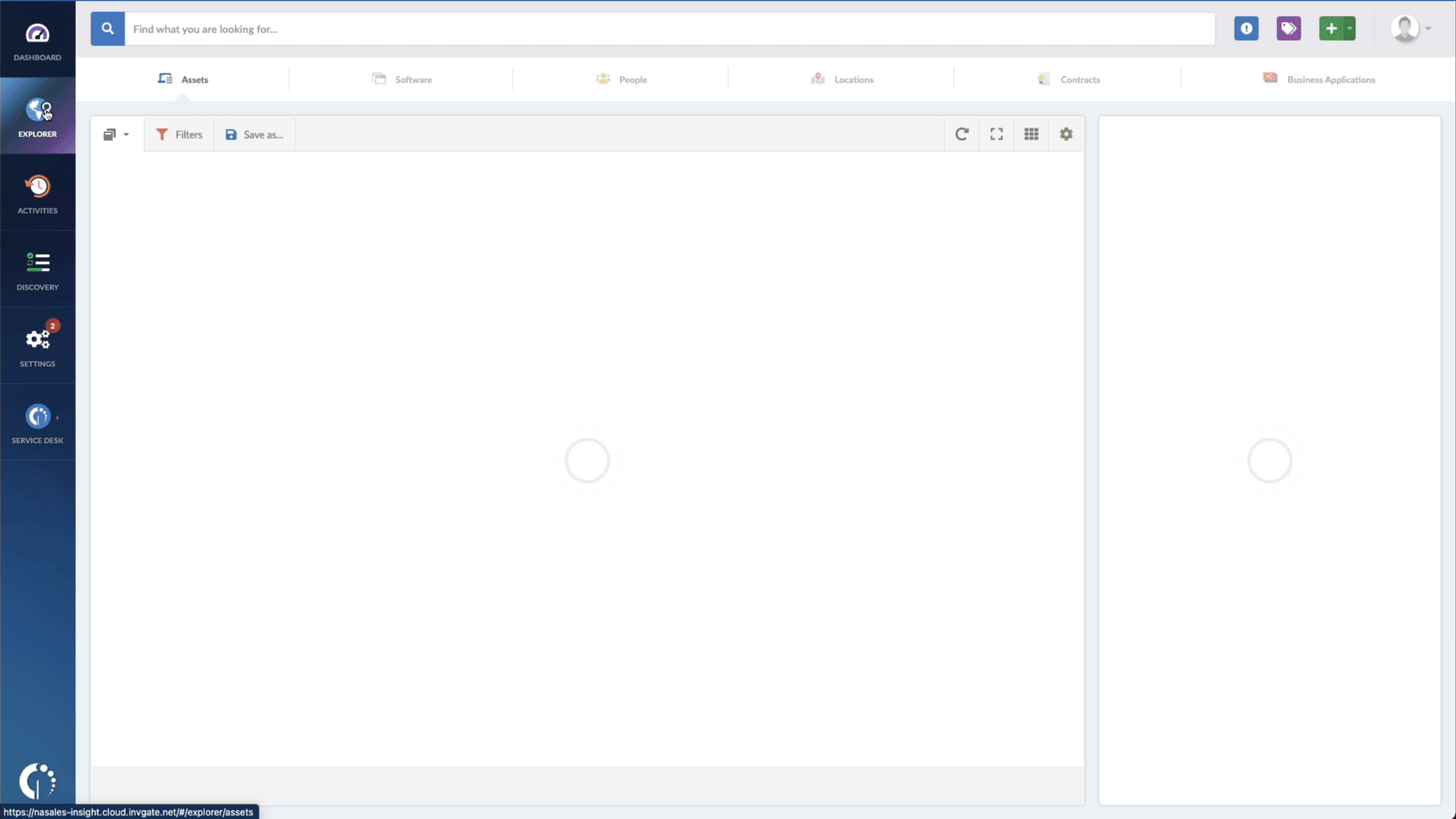Open Discovery section

pos(37,270)
